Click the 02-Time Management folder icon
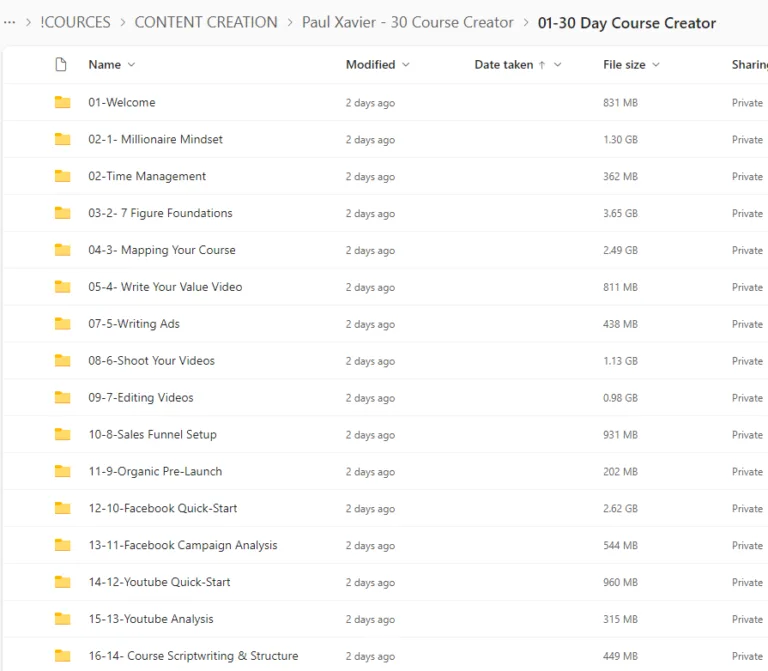768x671 pixels. click(63, 176)
